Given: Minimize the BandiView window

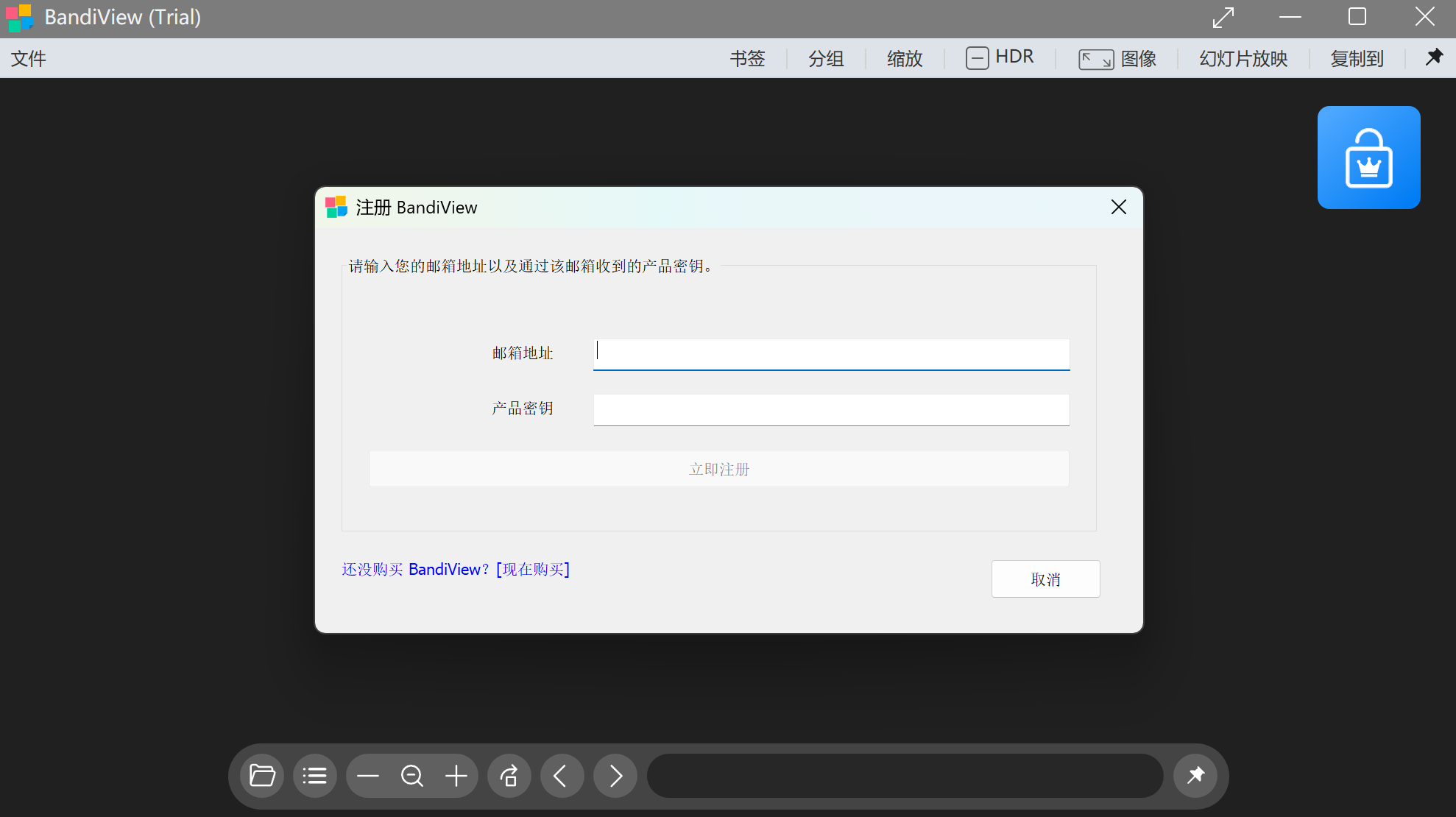Looking at the screenshot, I should coord(1290,17).
